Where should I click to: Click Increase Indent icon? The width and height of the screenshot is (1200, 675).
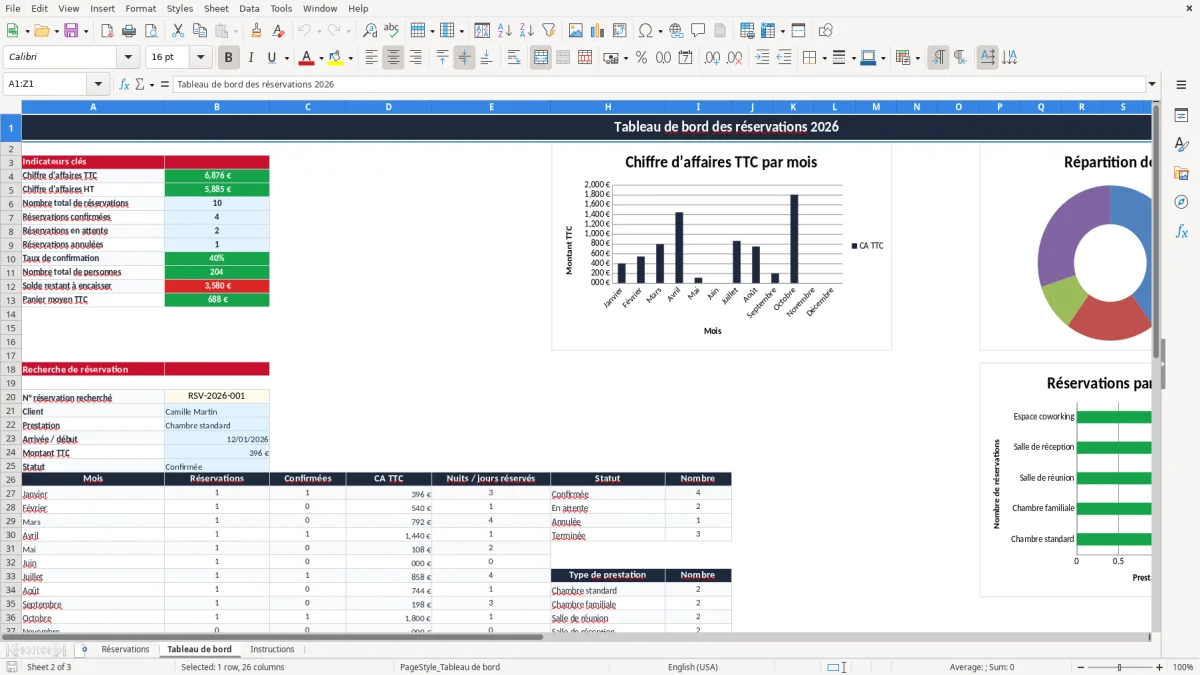point(762,58)
